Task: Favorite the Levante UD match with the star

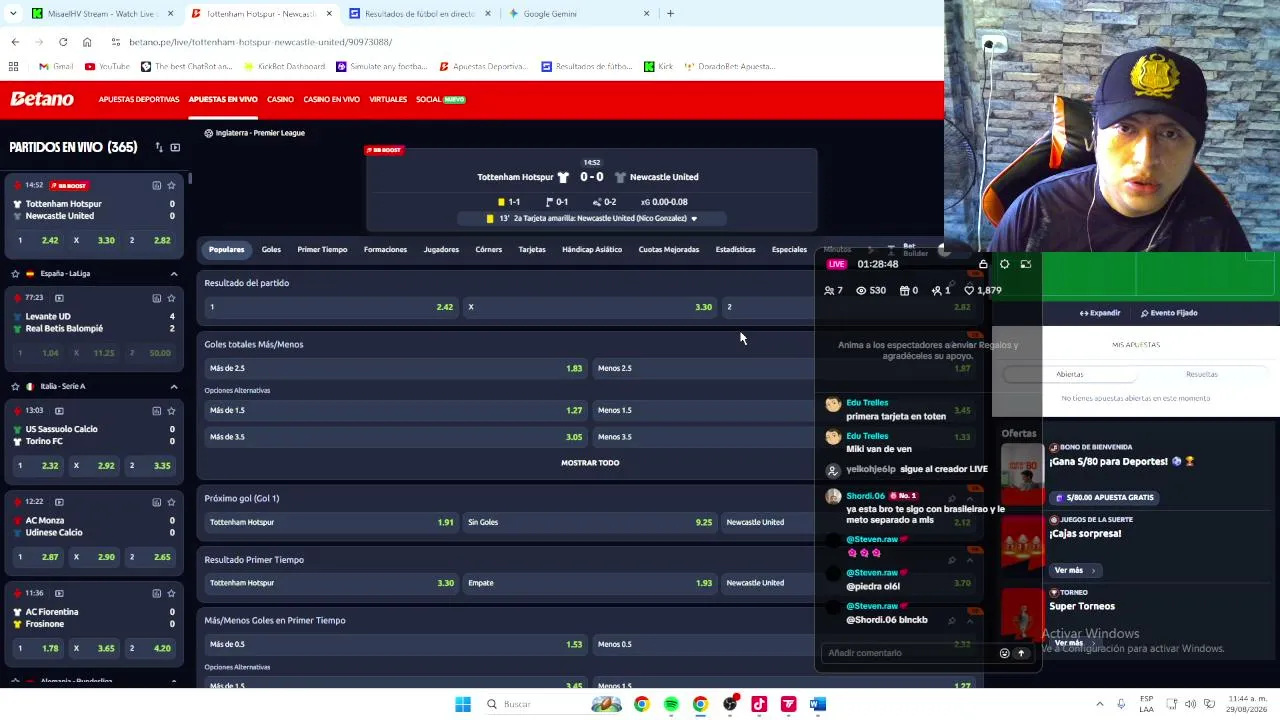Action: 171,298
